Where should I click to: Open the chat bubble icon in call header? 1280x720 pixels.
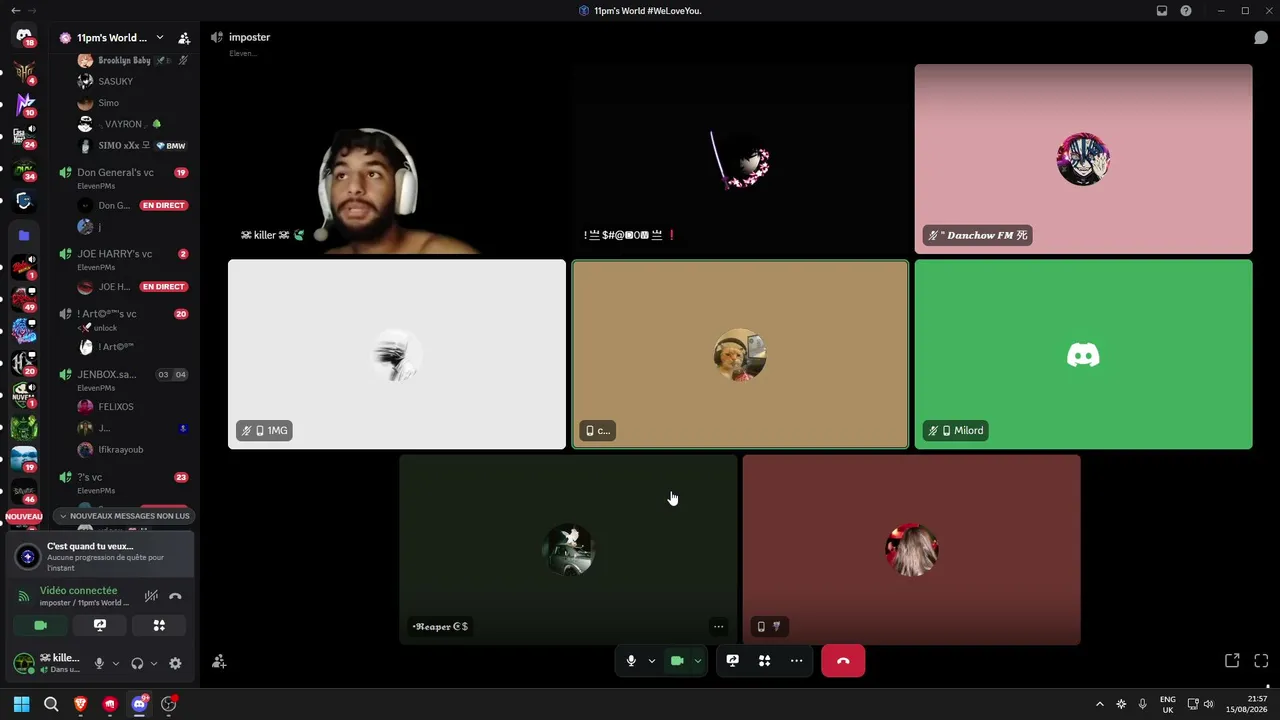[1261, 38]
